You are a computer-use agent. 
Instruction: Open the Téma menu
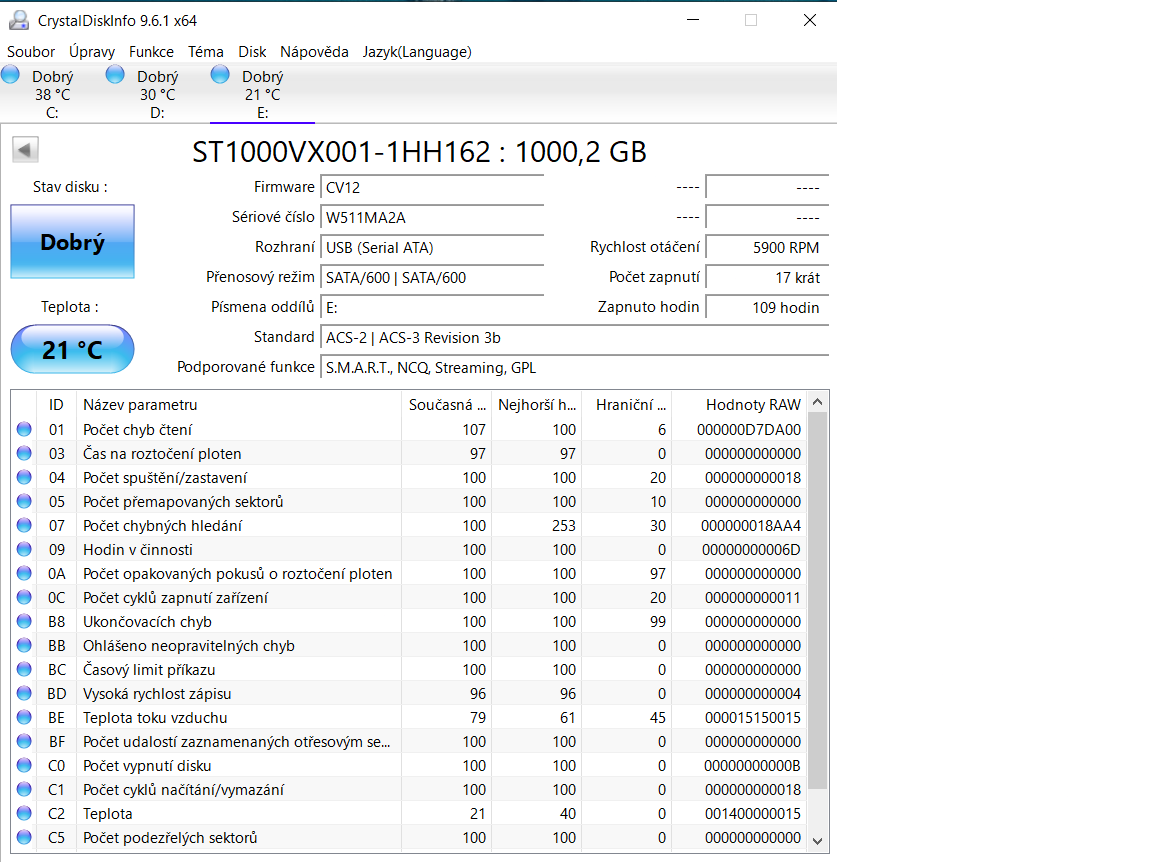[x=206, y=52]
